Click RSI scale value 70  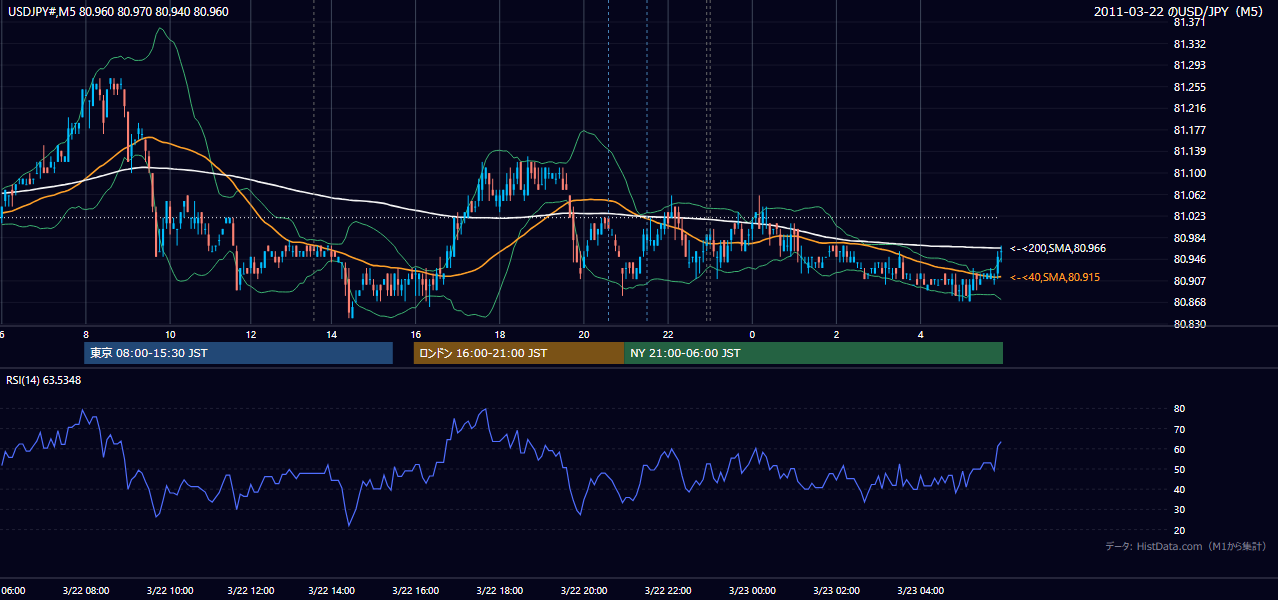(x=1179, y=429)
